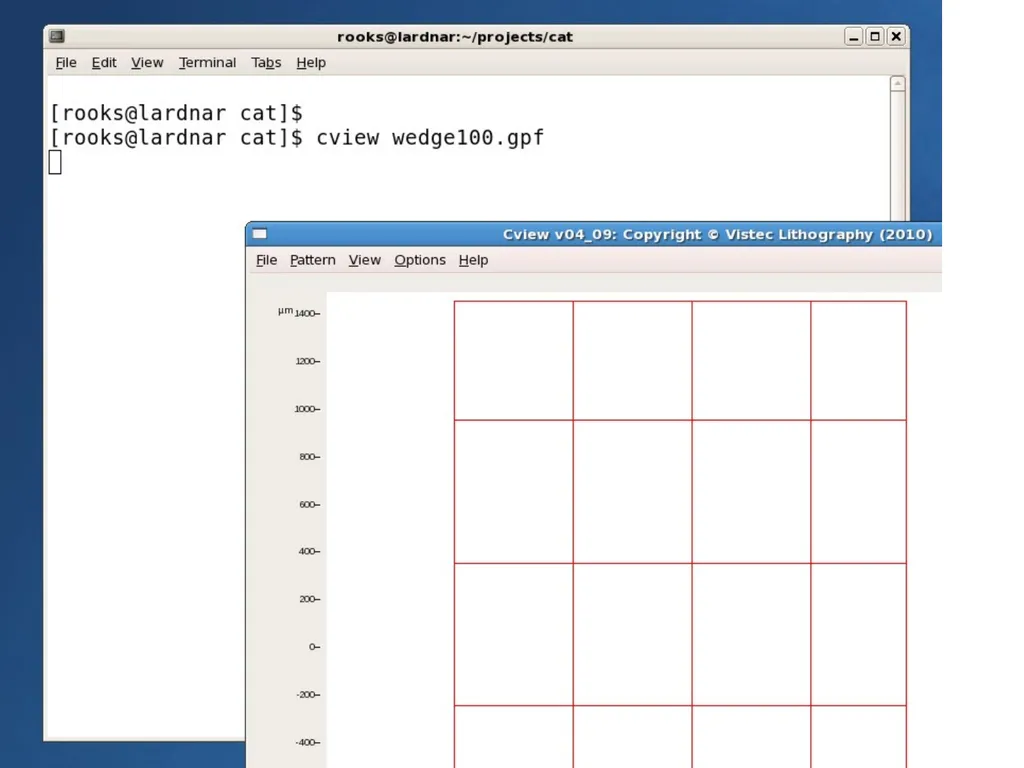This screenshot has height=768, width=1024.
Task: Click the 1000 ruler label in Cview
Action: point(305,409)
